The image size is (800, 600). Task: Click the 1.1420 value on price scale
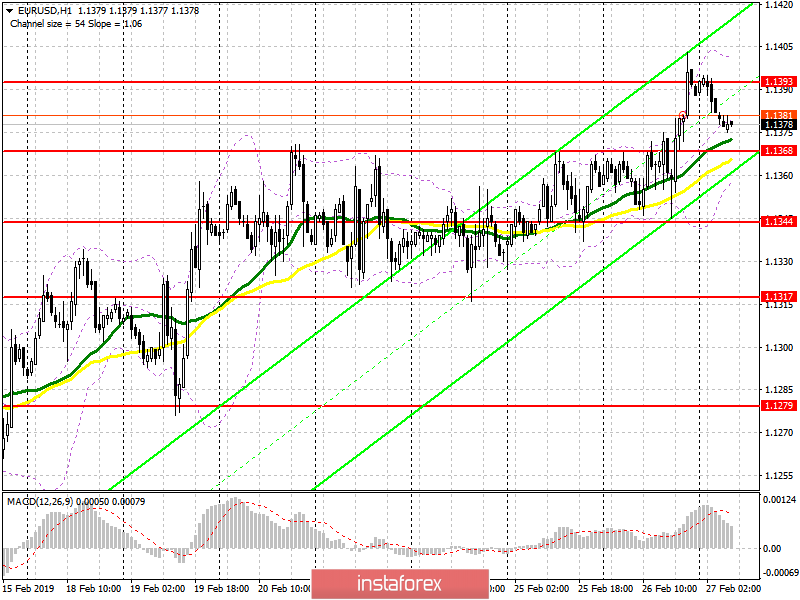tap(779, 5)
